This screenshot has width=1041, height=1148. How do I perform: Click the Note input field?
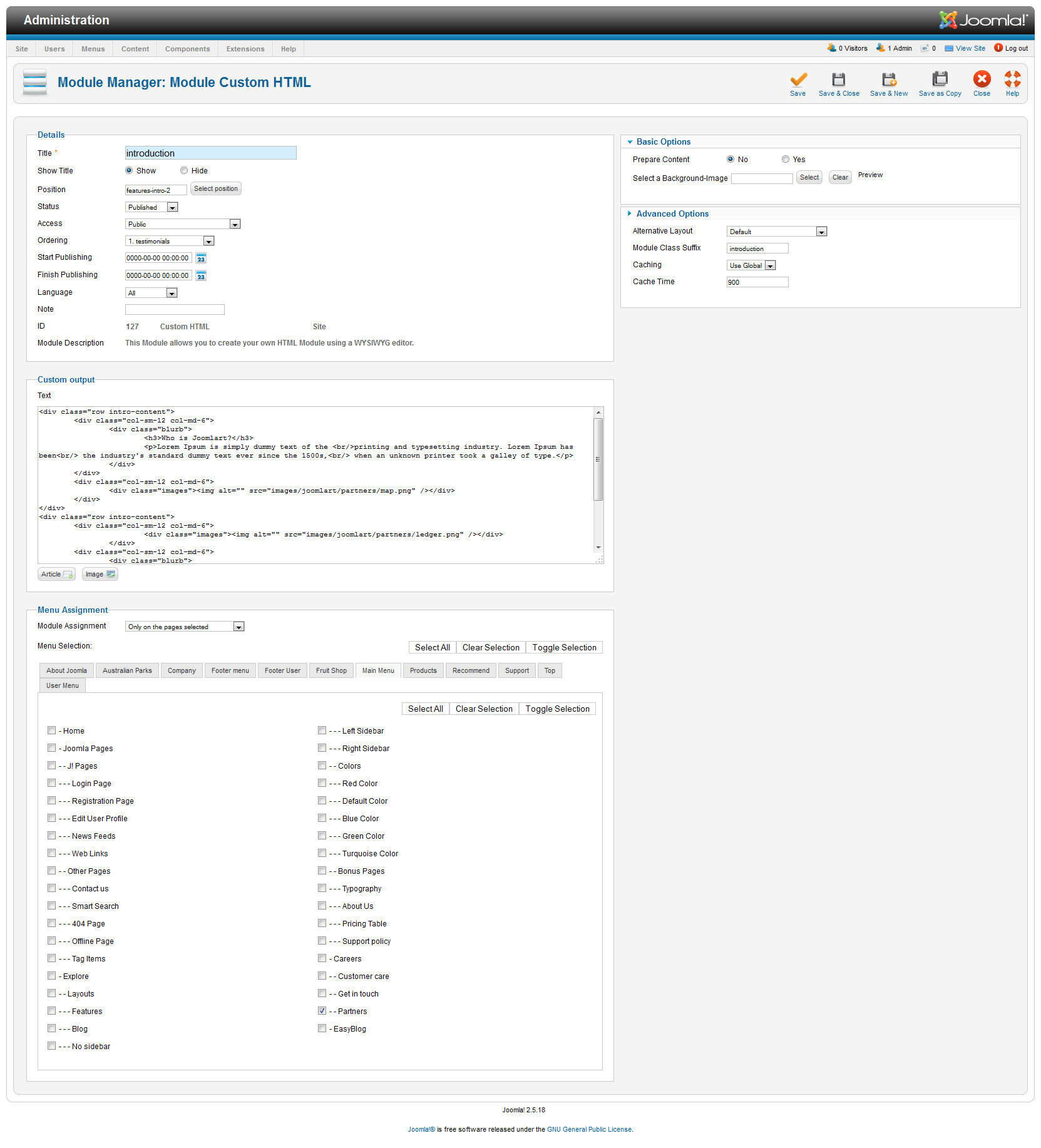pyautogui.click(x=175, y=309)
